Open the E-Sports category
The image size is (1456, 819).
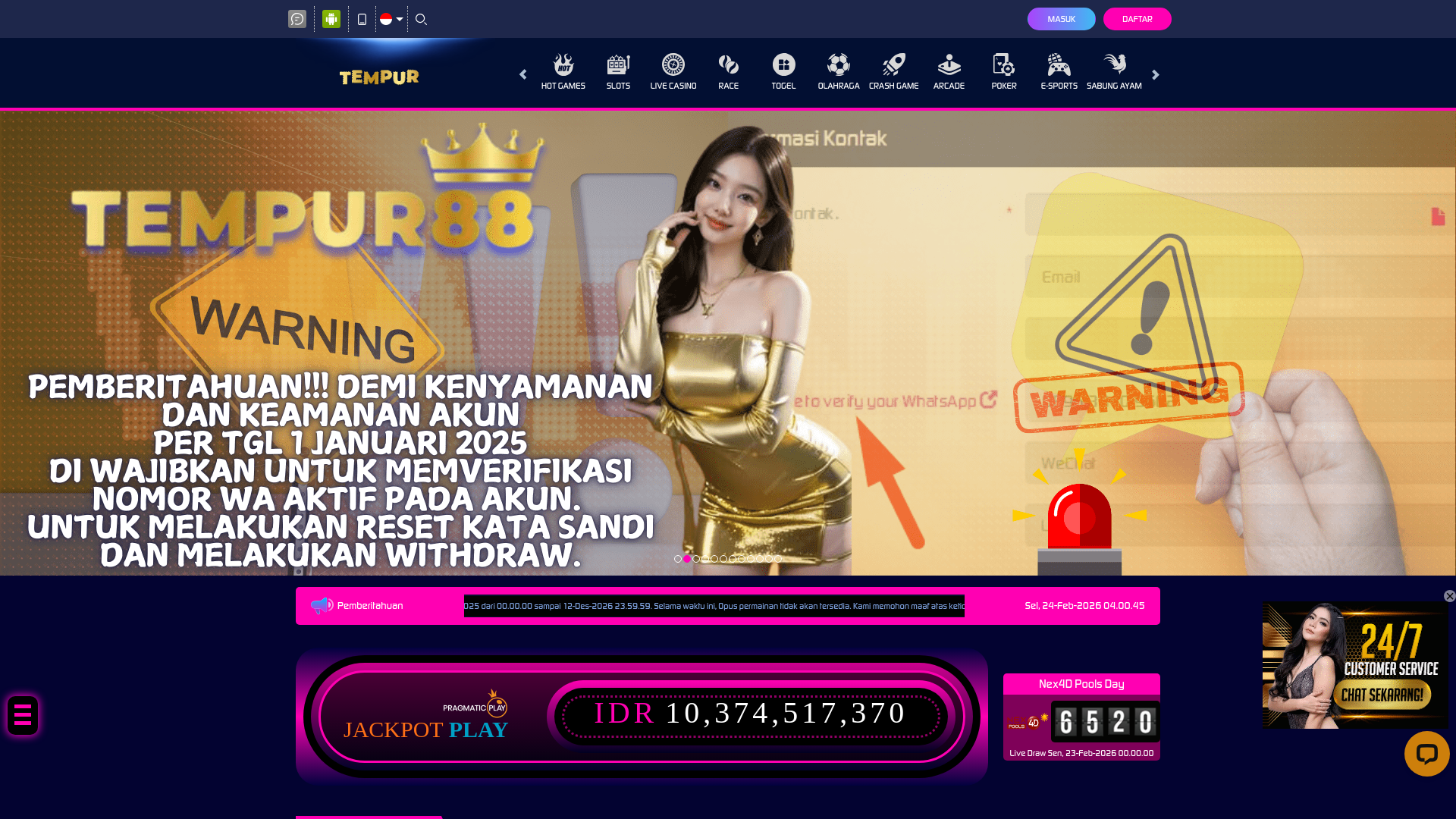coord(1059,72)
